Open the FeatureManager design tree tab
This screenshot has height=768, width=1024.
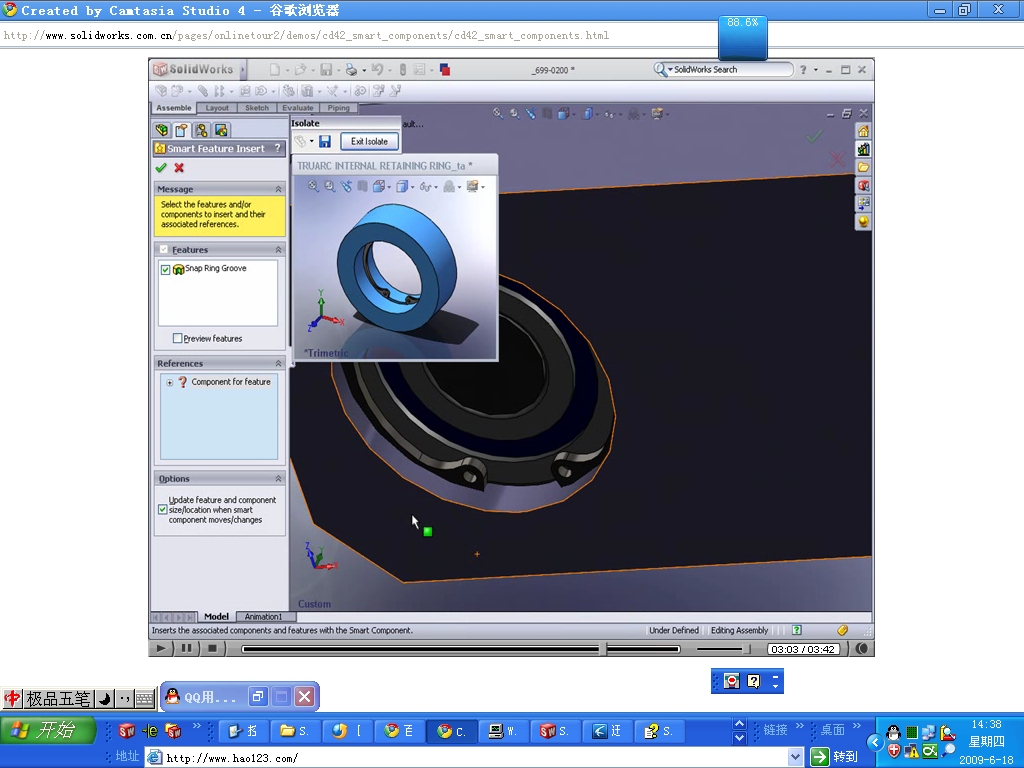point(162,130)
